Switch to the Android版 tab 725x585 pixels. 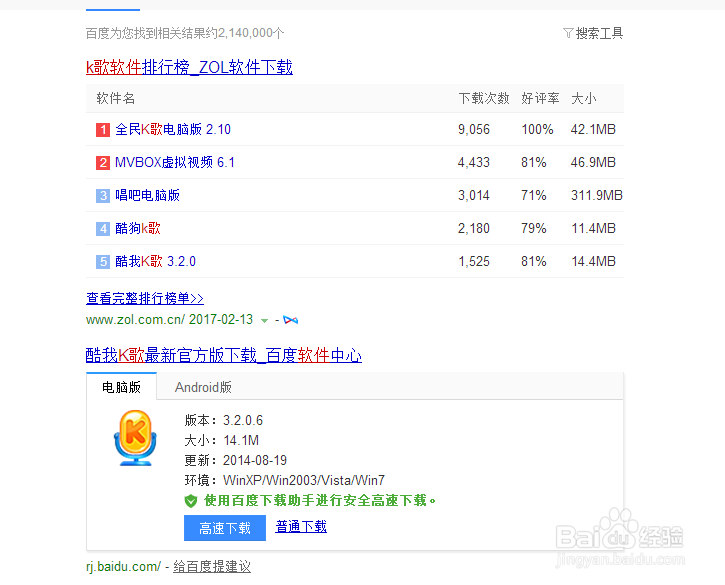pyautogui.click(x=203, y=387)
